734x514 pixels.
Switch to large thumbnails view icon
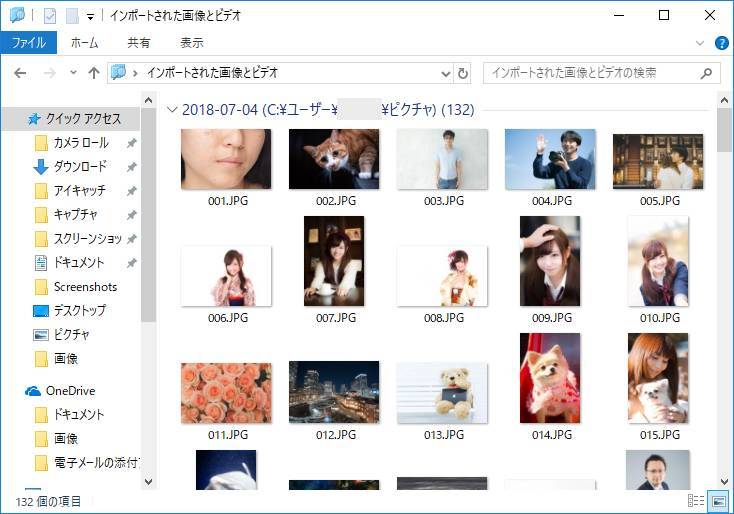tap(719, 501)
